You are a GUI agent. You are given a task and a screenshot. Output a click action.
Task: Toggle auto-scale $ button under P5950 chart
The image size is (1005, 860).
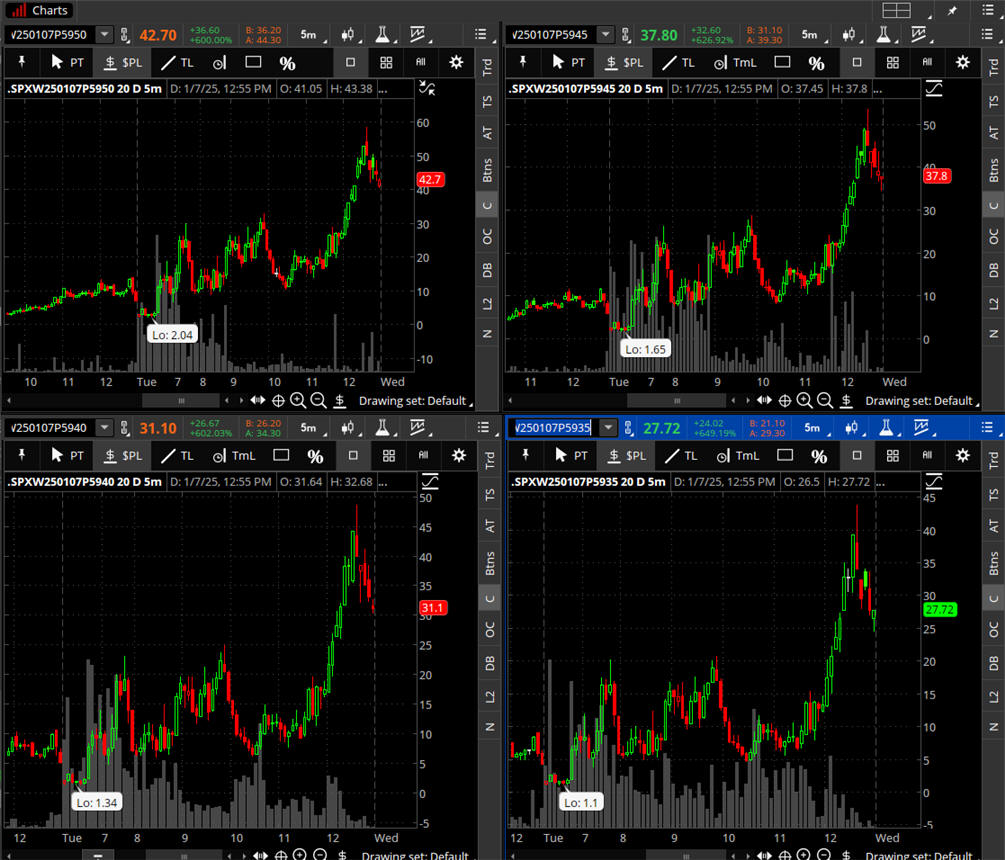click(340, 401)
